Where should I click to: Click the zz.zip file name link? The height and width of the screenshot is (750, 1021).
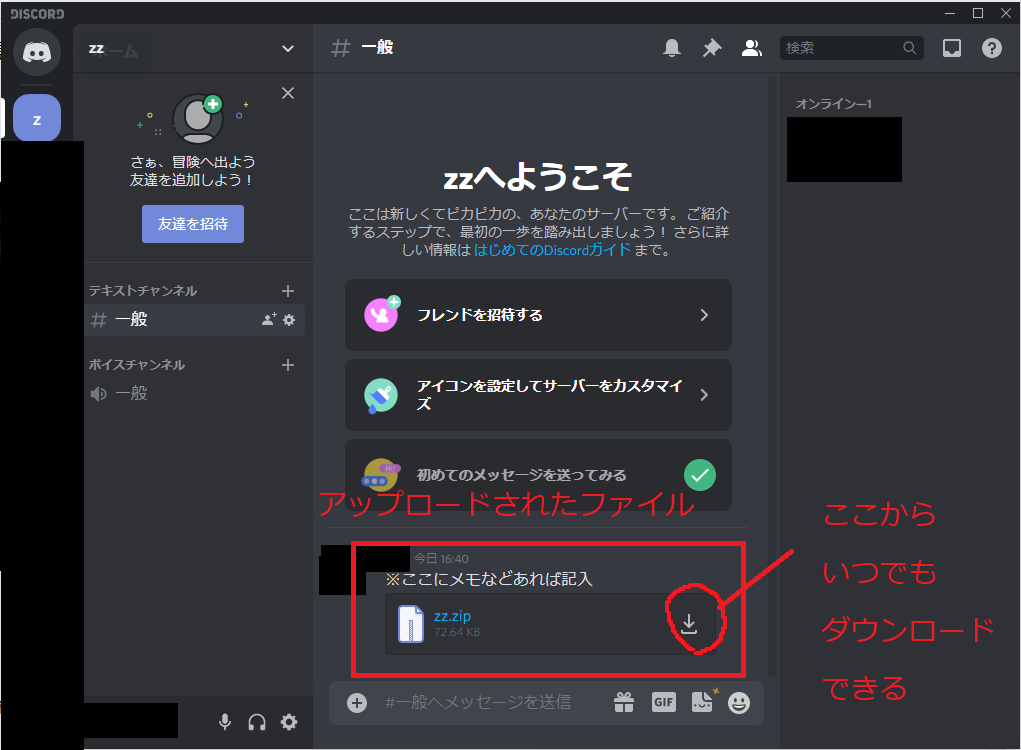(453, 616)
